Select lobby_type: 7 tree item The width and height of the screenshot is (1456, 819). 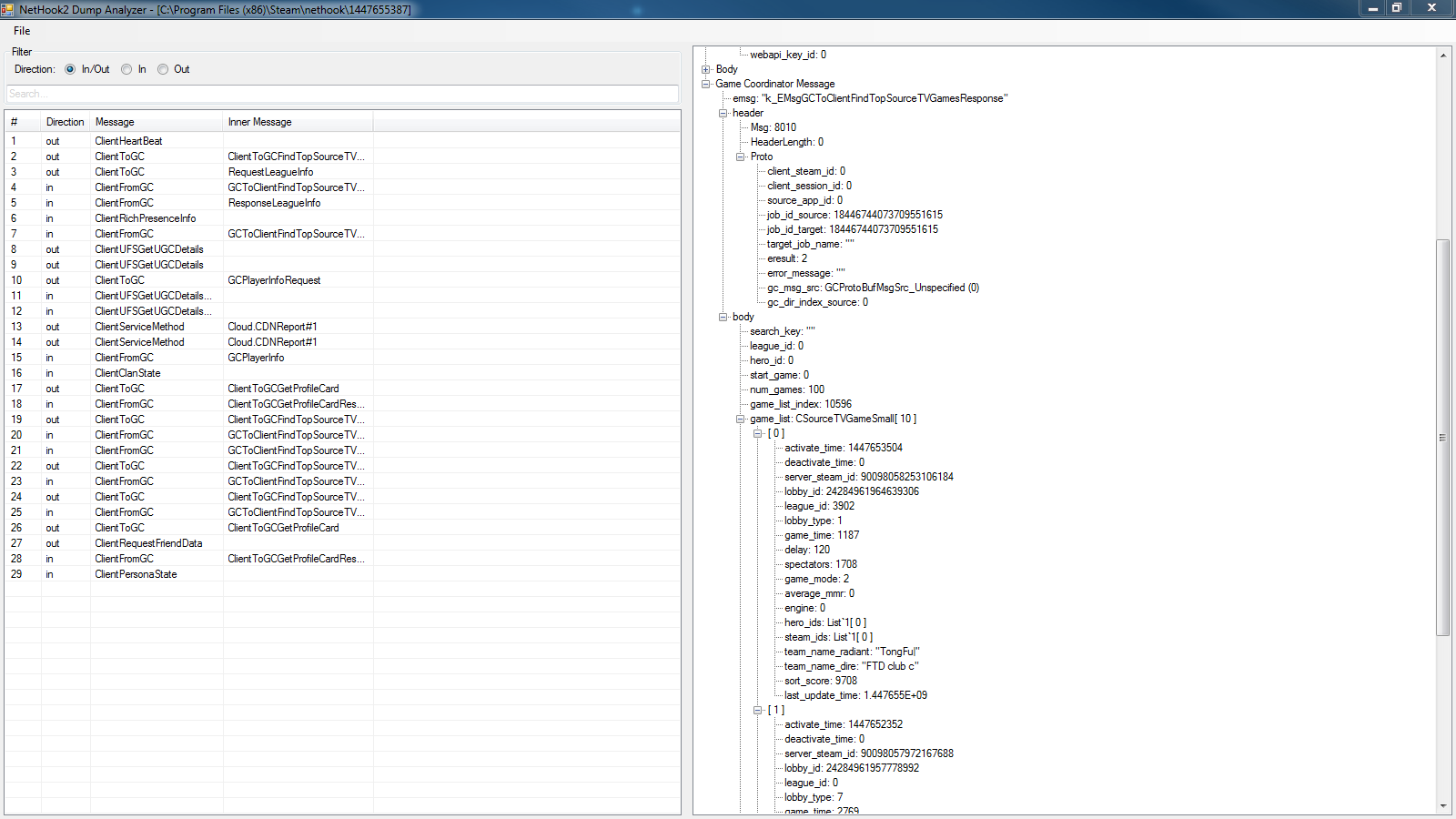(813, 797)
